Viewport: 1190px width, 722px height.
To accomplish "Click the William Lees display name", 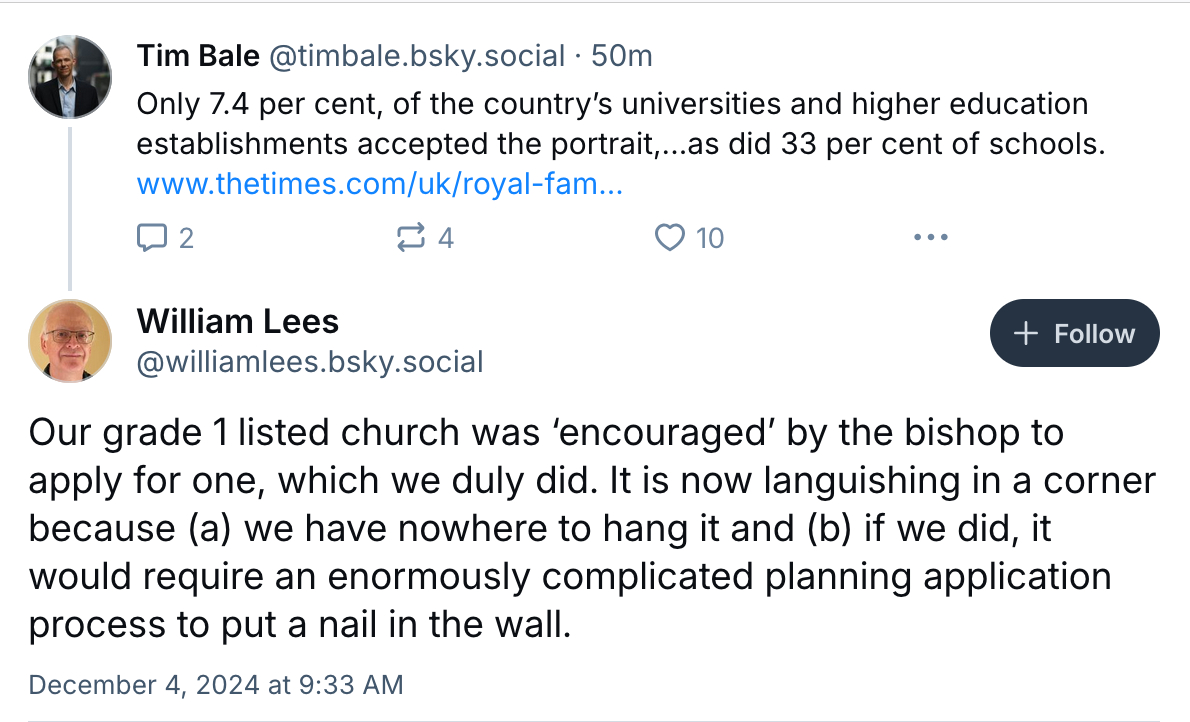I will click(x=237, y=321).
